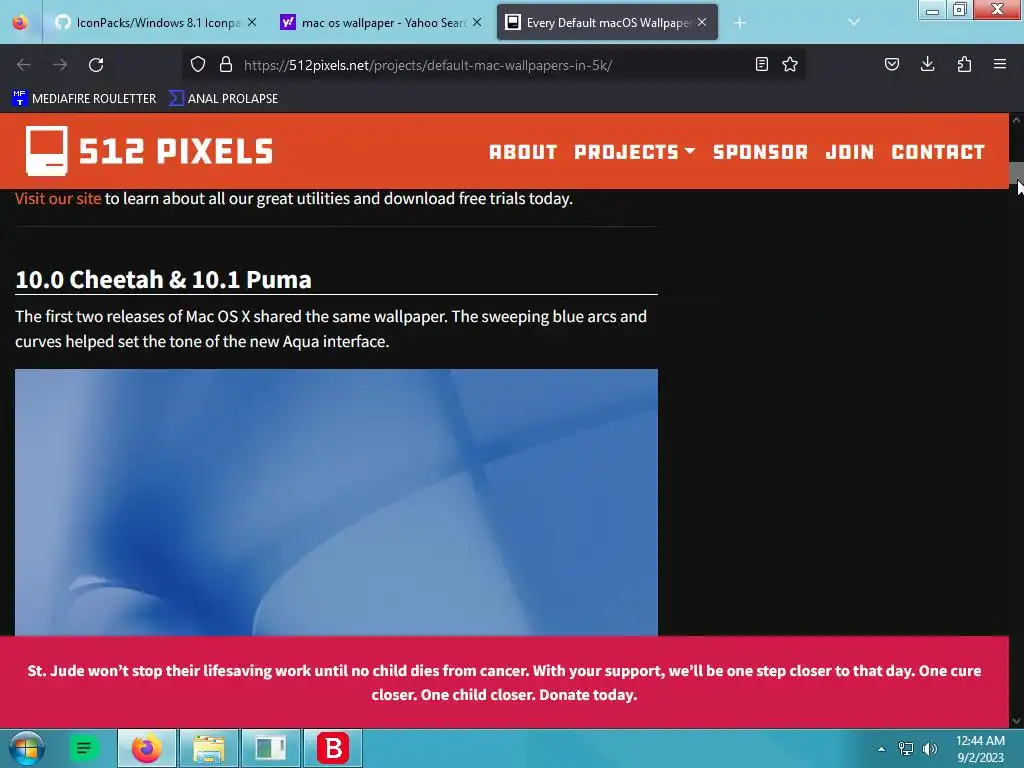Viewport: 1024px width, 768px height.
Task: Follow the 'Visit our site' link
Action: point(58,199)
